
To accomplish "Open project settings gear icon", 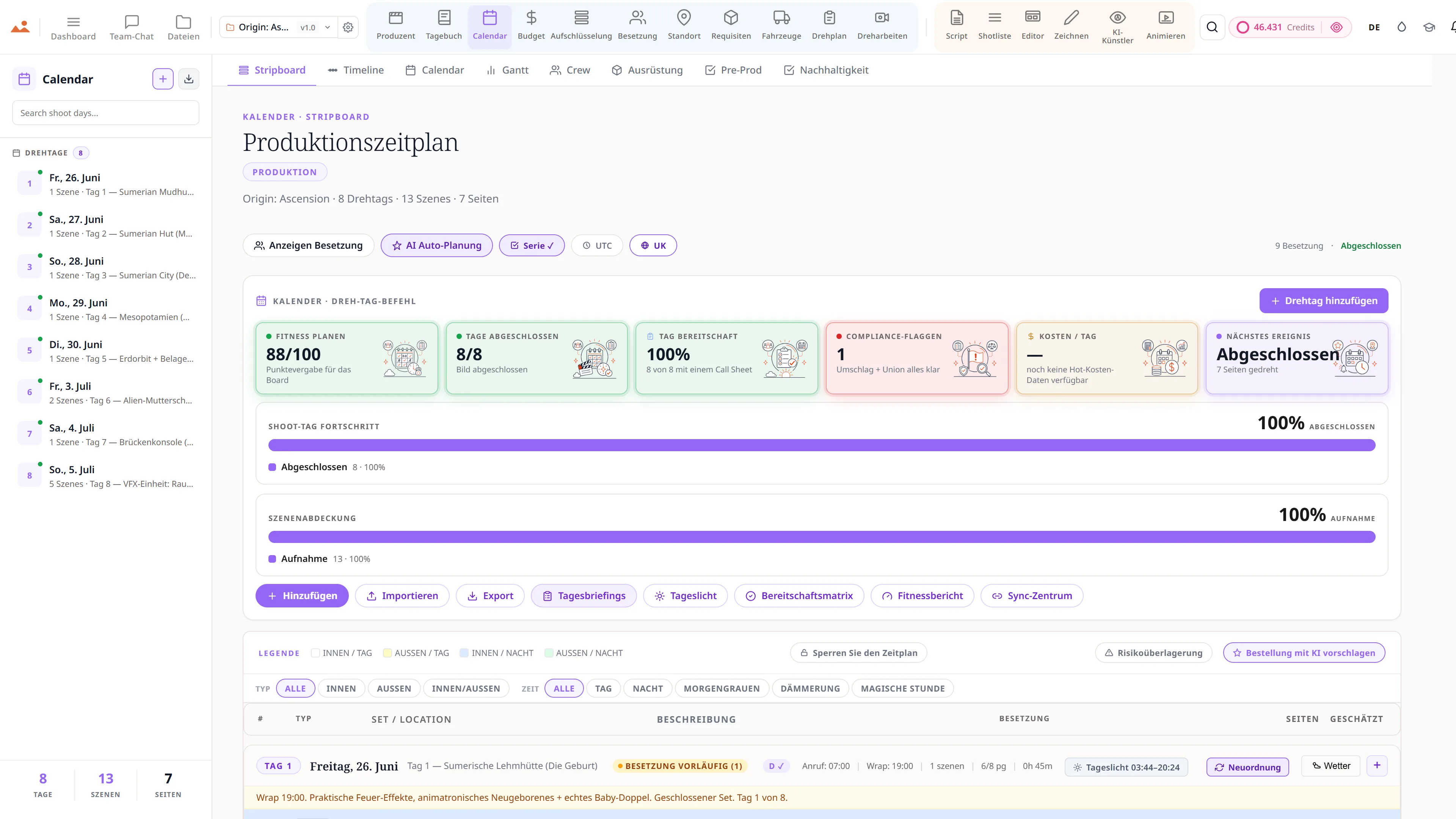I will click(348, 27).
